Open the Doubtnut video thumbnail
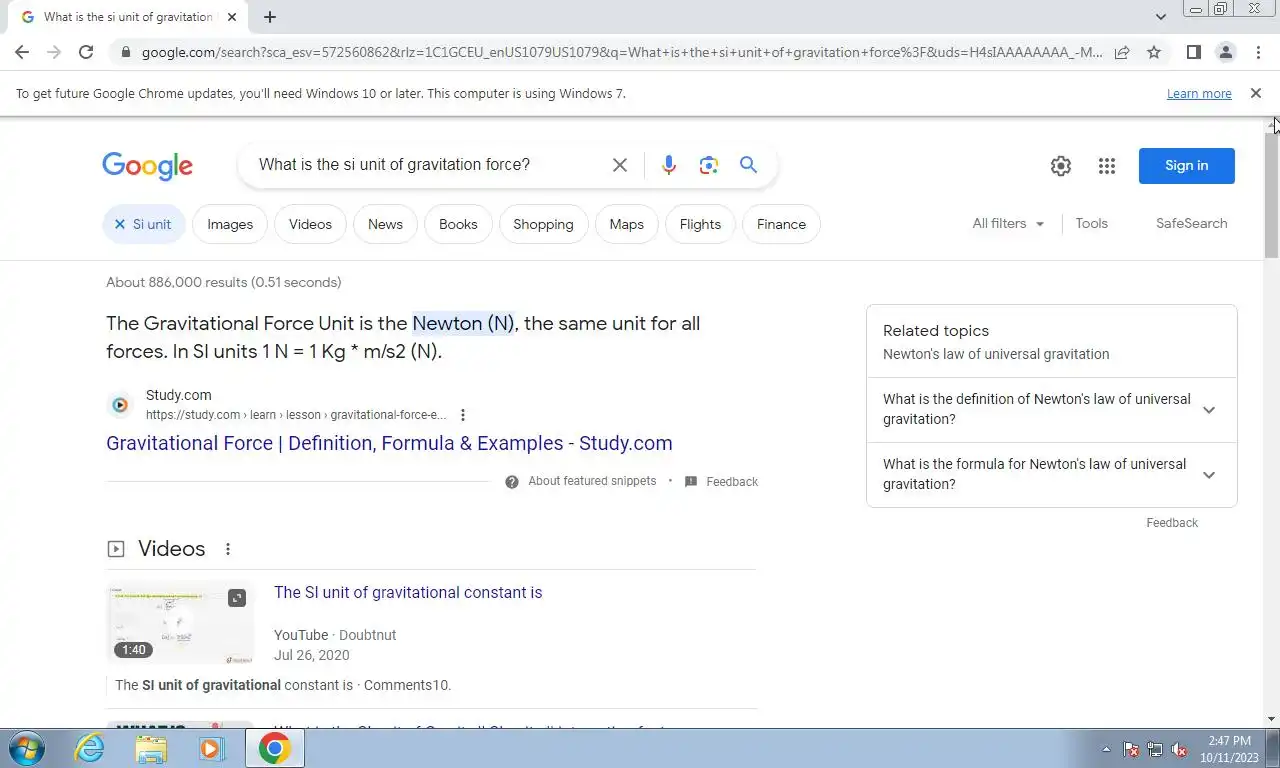 click(x=180, y=623)
